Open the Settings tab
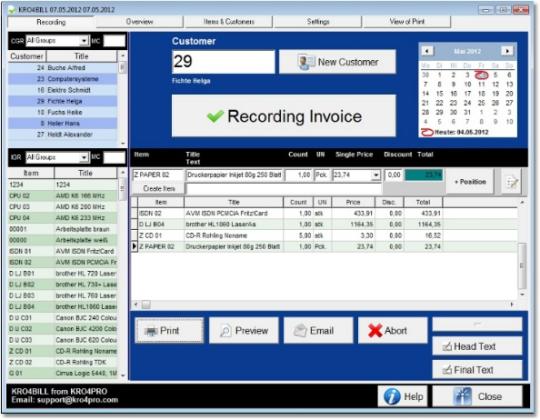 pyautogui.click(x=318, y=22)
